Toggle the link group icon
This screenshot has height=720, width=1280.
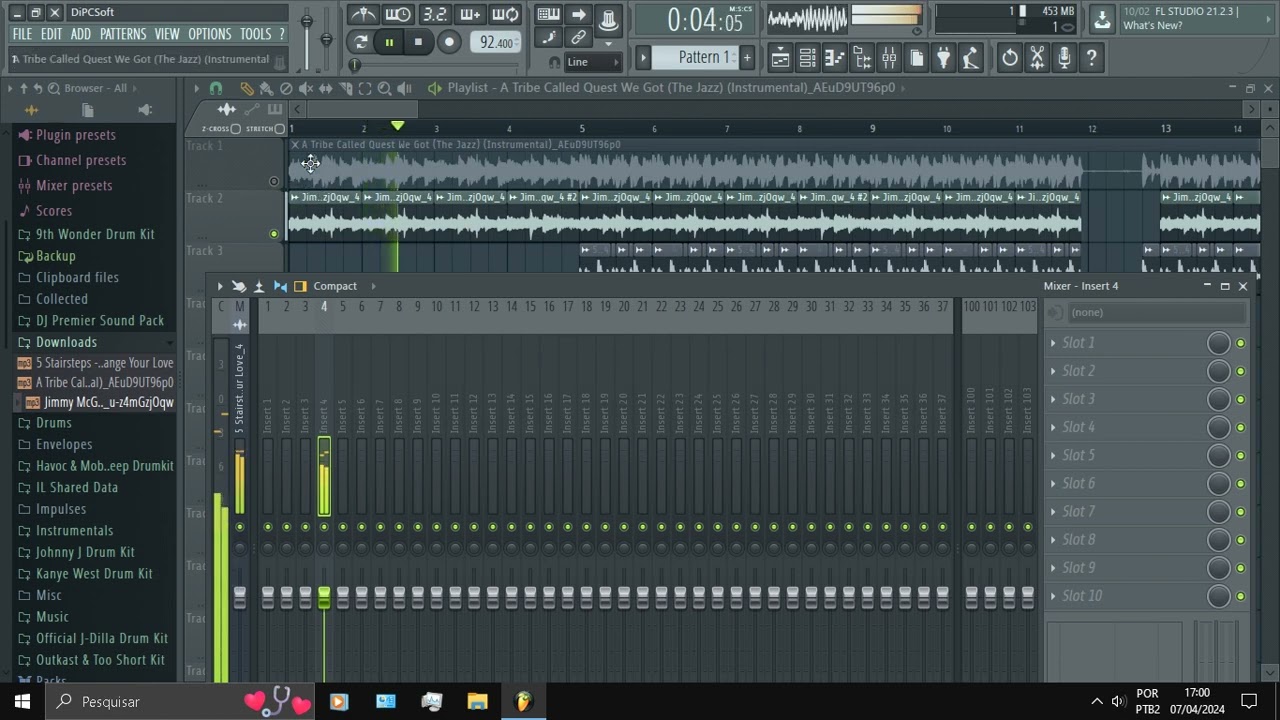[x=578, y=38]
